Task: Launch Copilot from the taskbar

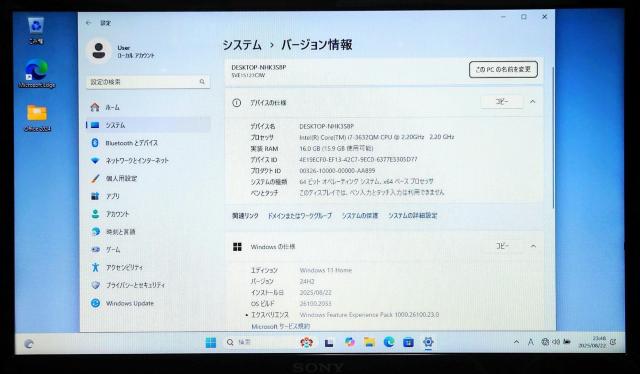Action: coord(349,342)
